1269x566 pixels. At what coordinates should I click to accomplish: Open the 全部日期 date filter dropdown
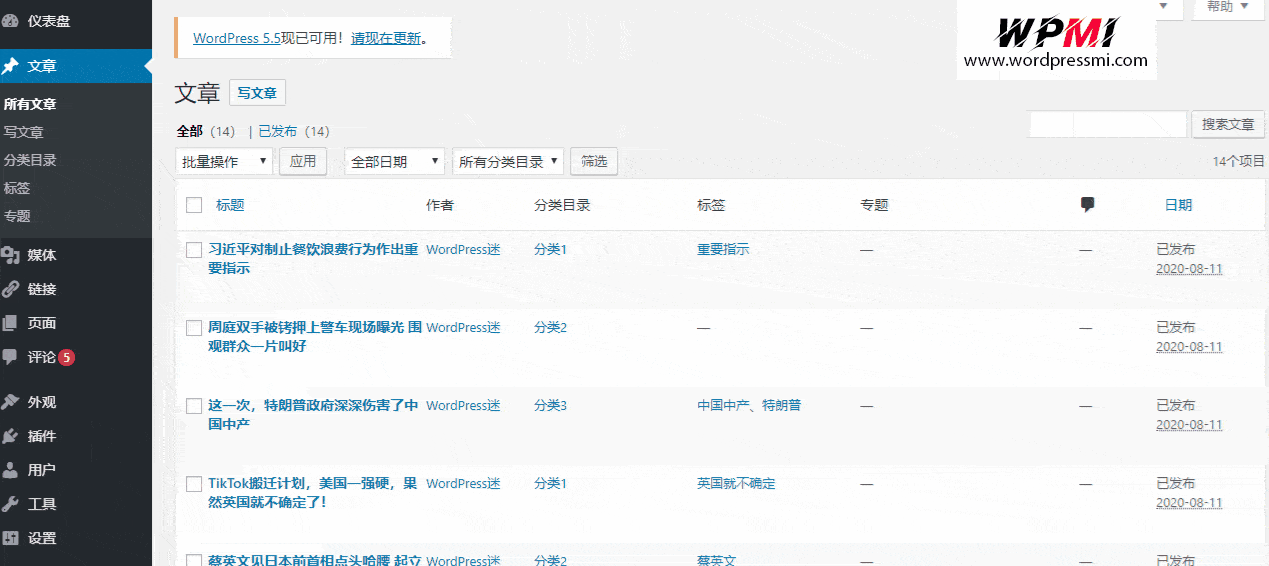(x=394, y=161)
